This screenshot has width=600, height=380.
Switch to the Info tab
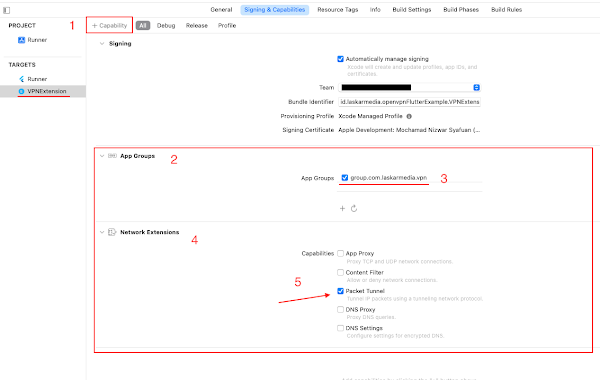point(375,10)
